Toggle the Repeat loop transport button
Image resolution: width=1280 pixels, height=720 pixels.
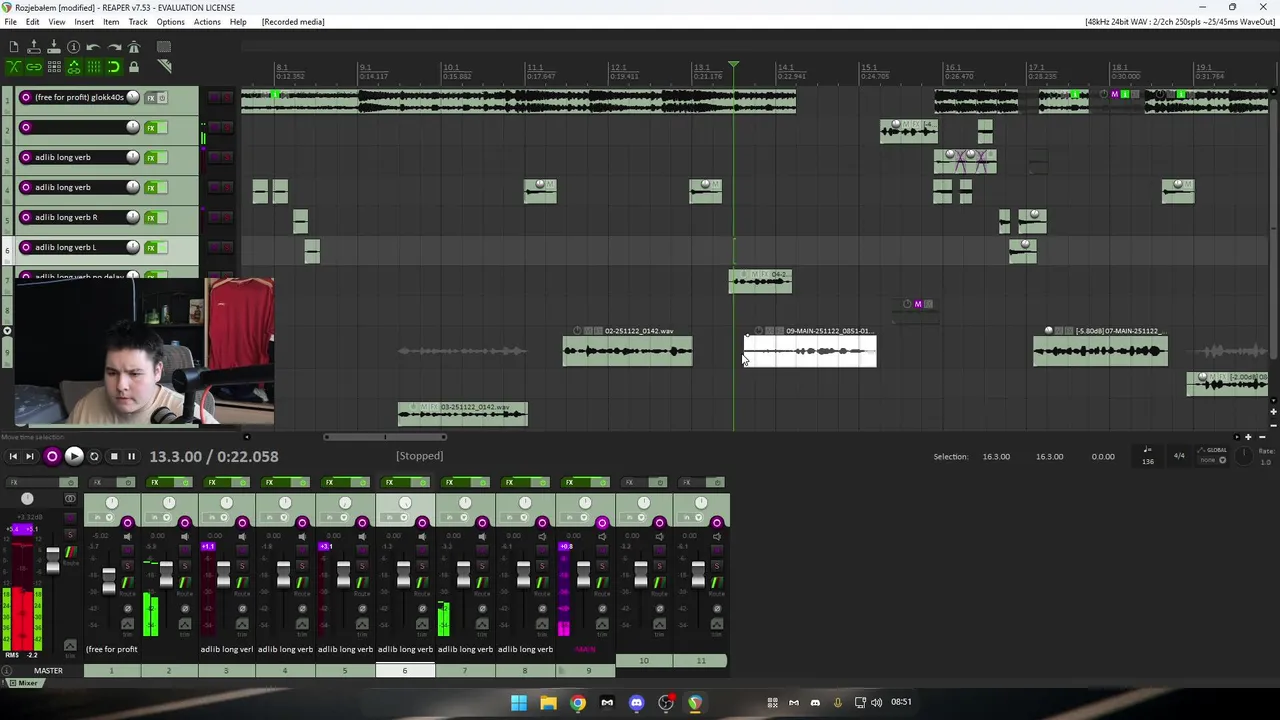pos(94,456)
